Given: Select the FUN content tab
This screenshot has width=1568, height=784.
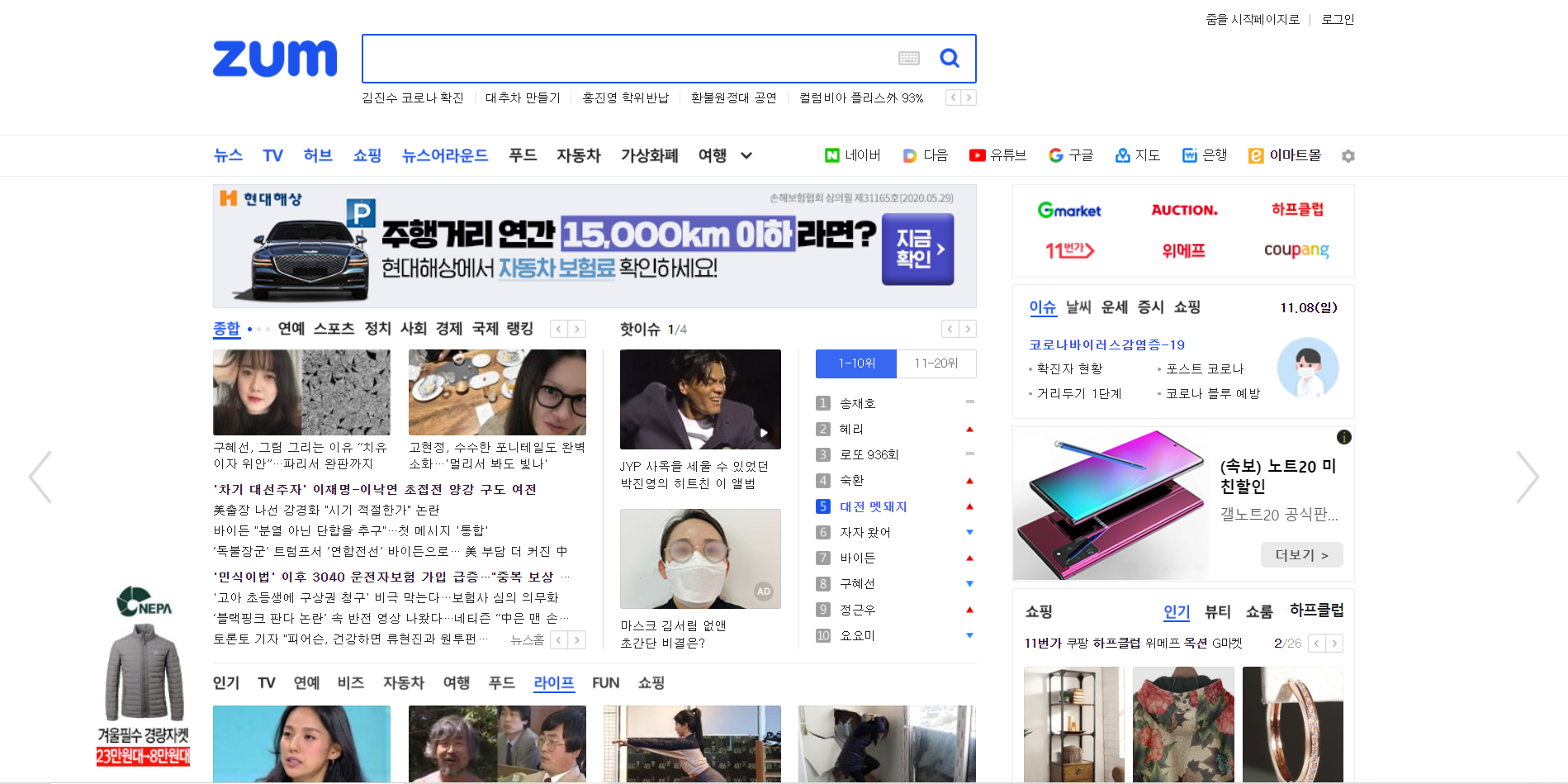Looking at the screenshot, I should pos(605,682).
